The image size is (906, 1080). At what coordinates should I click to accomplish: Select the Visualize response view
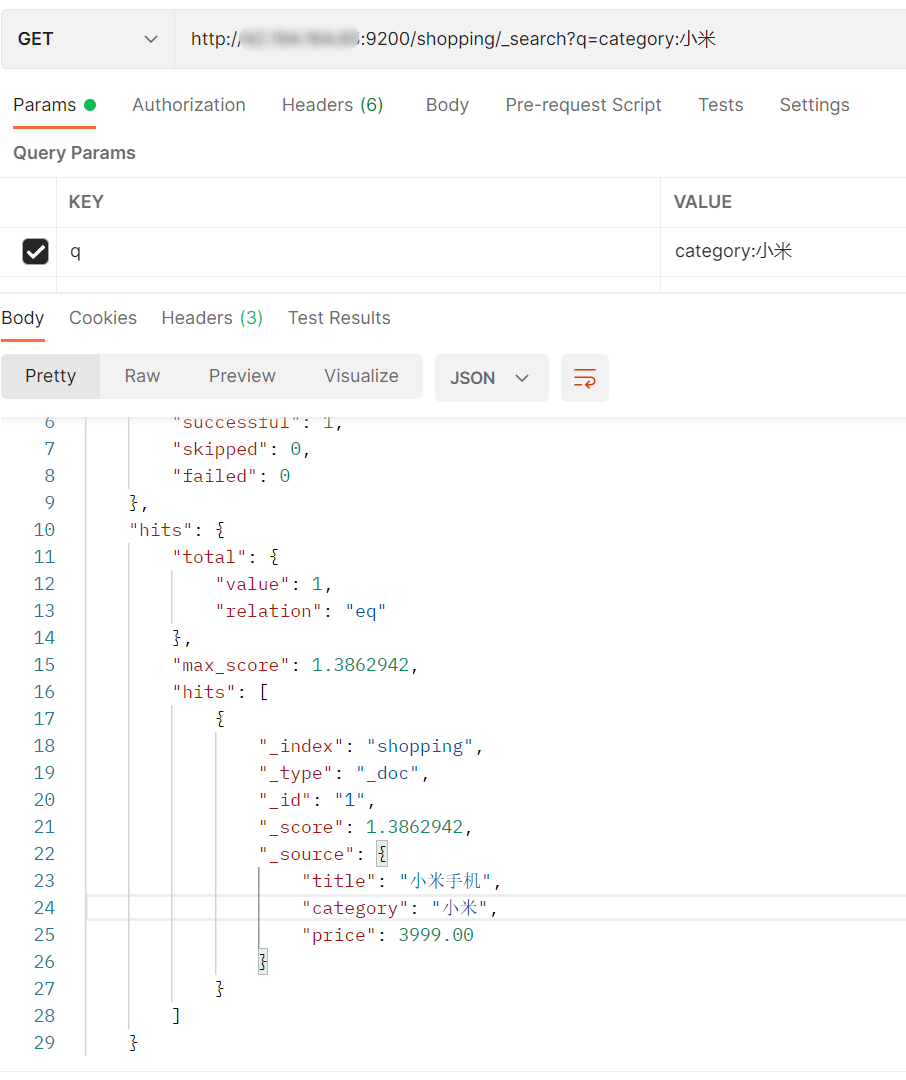click(361, 376)
